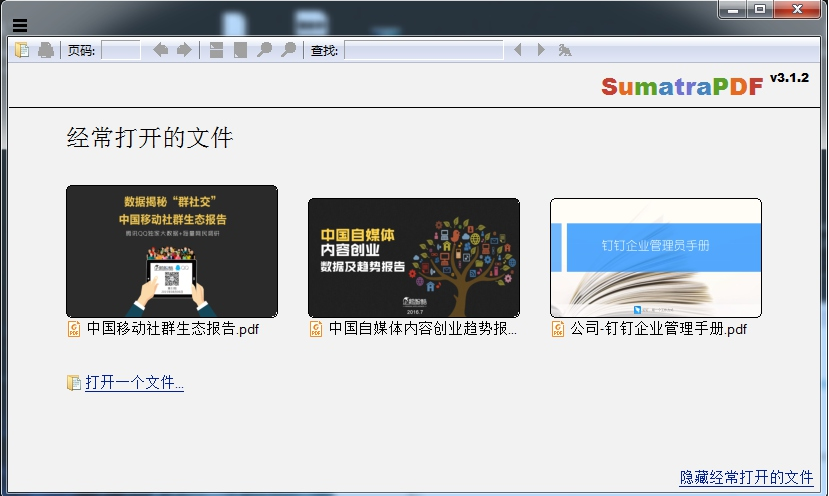Click the zoom out magnifier icon
The width and height of the screenshot is (829, 496).
pyautogui.click(x=264, y=50)
